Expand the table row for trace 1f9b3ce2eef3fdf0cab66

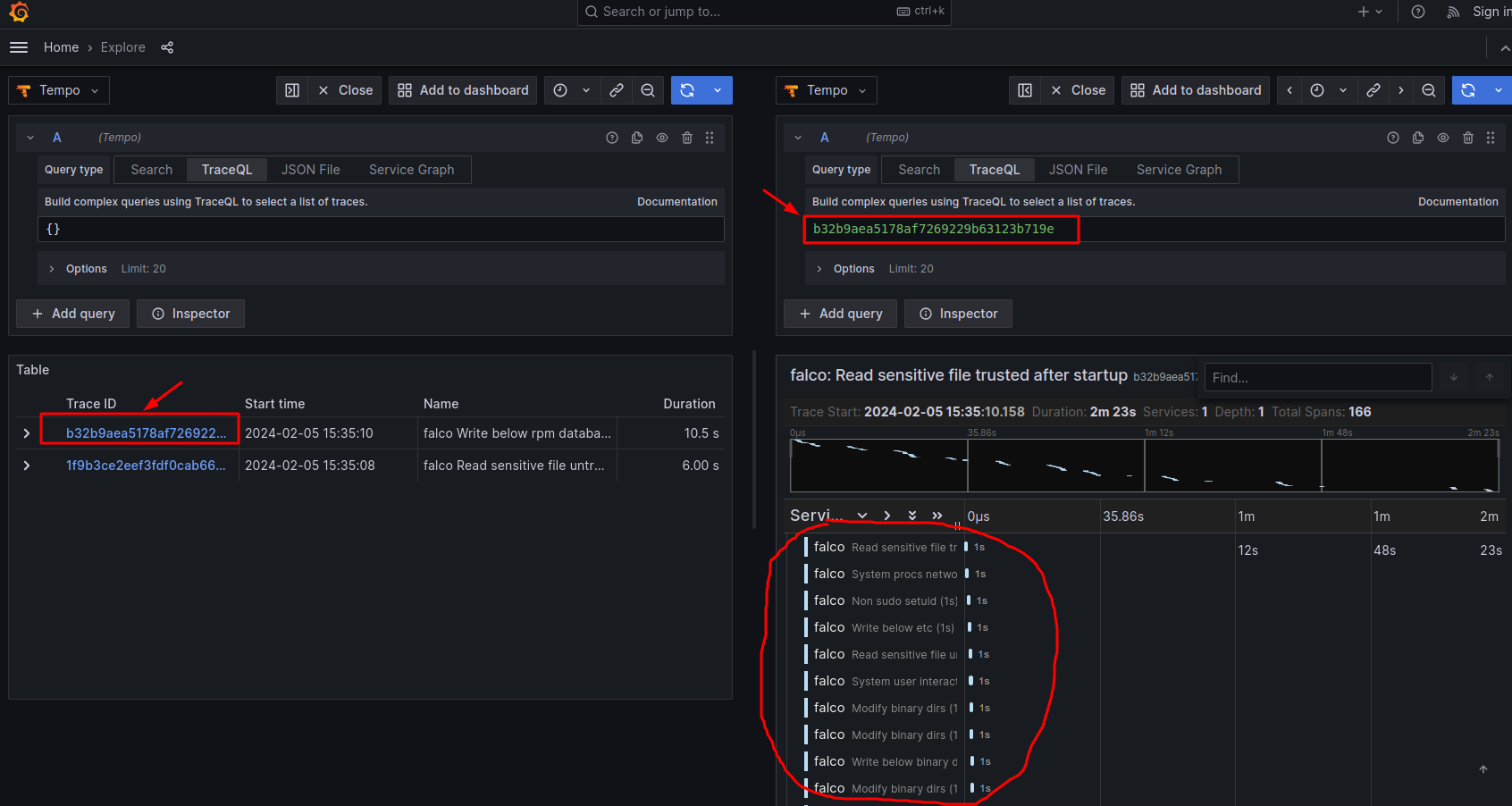pos(27,466)
